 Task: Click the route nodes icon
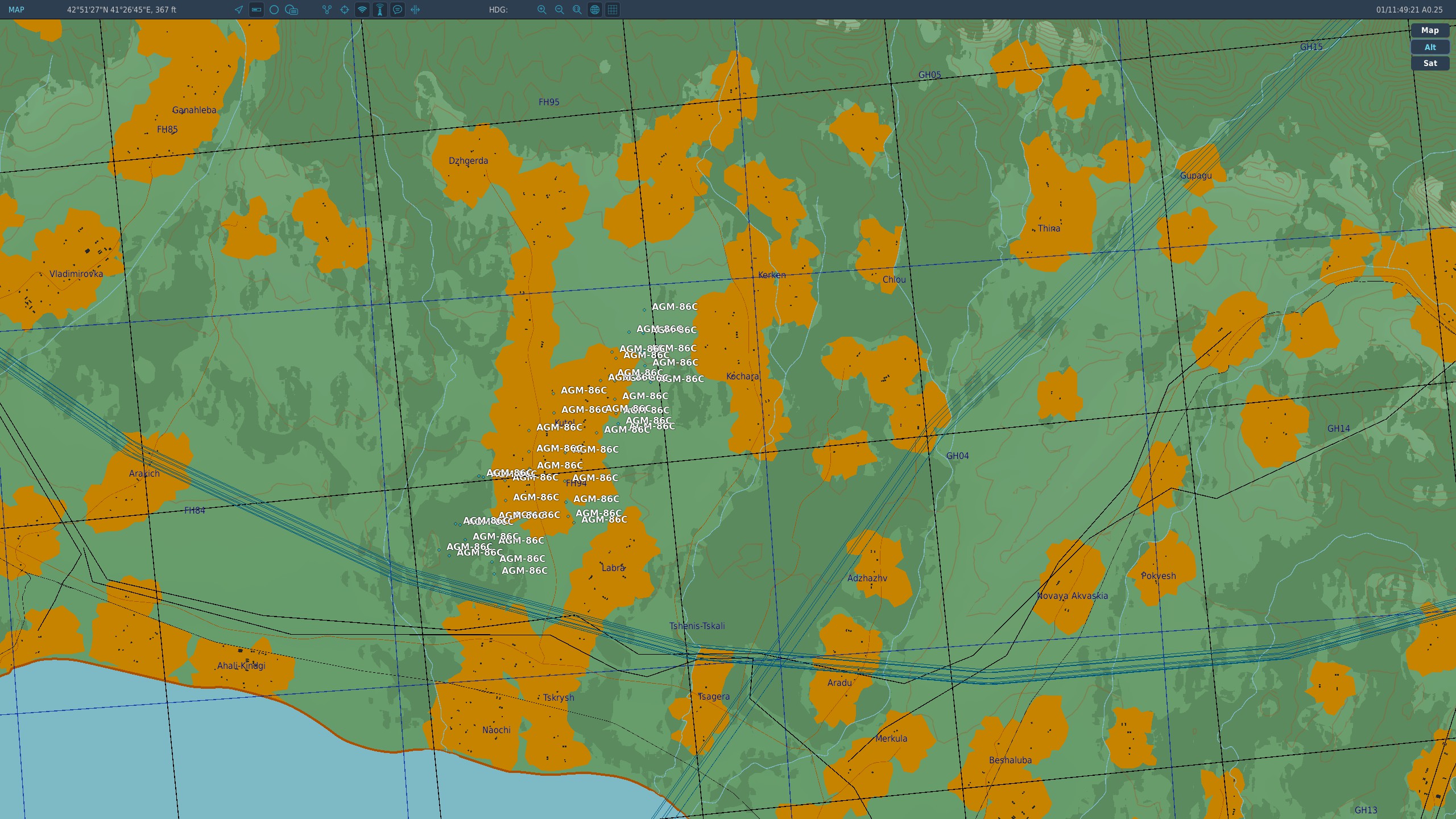tap(327, 10)
